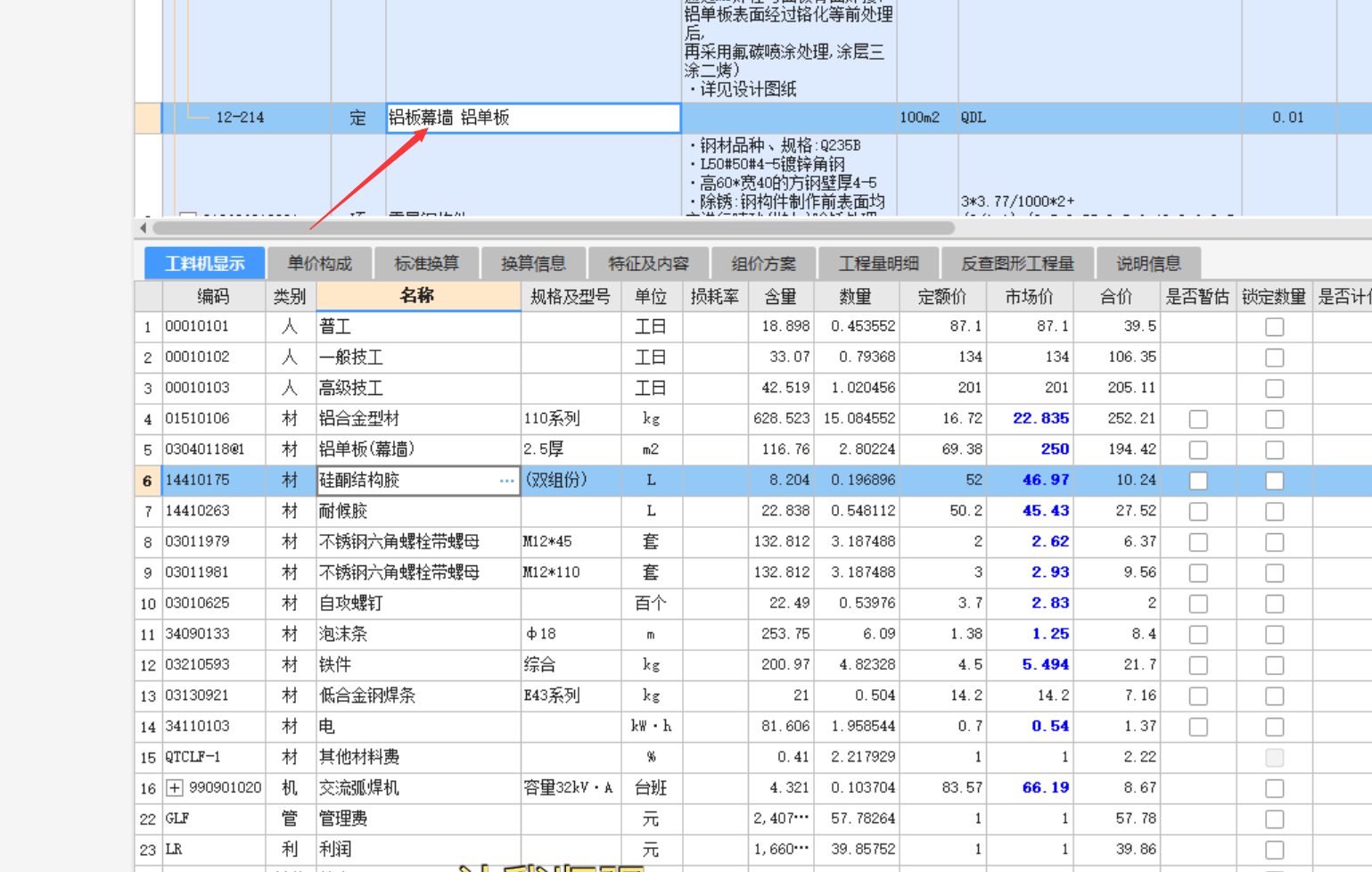Open the 特征及内容 tab

(x=648, y=263)
